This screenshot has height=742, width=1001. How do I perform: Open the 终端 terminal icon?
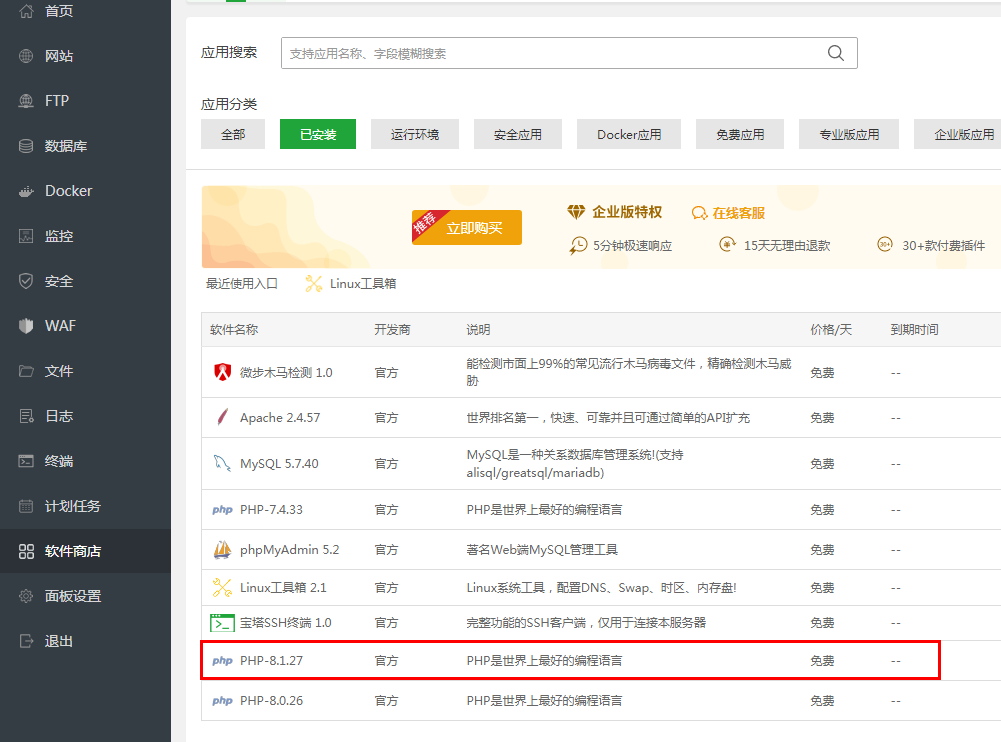[x=26, y=461]
